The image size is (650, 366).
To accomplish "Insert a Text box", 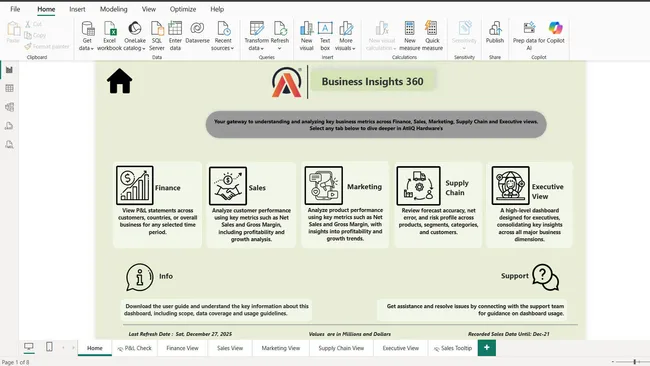I will click(x=325, y=36).
